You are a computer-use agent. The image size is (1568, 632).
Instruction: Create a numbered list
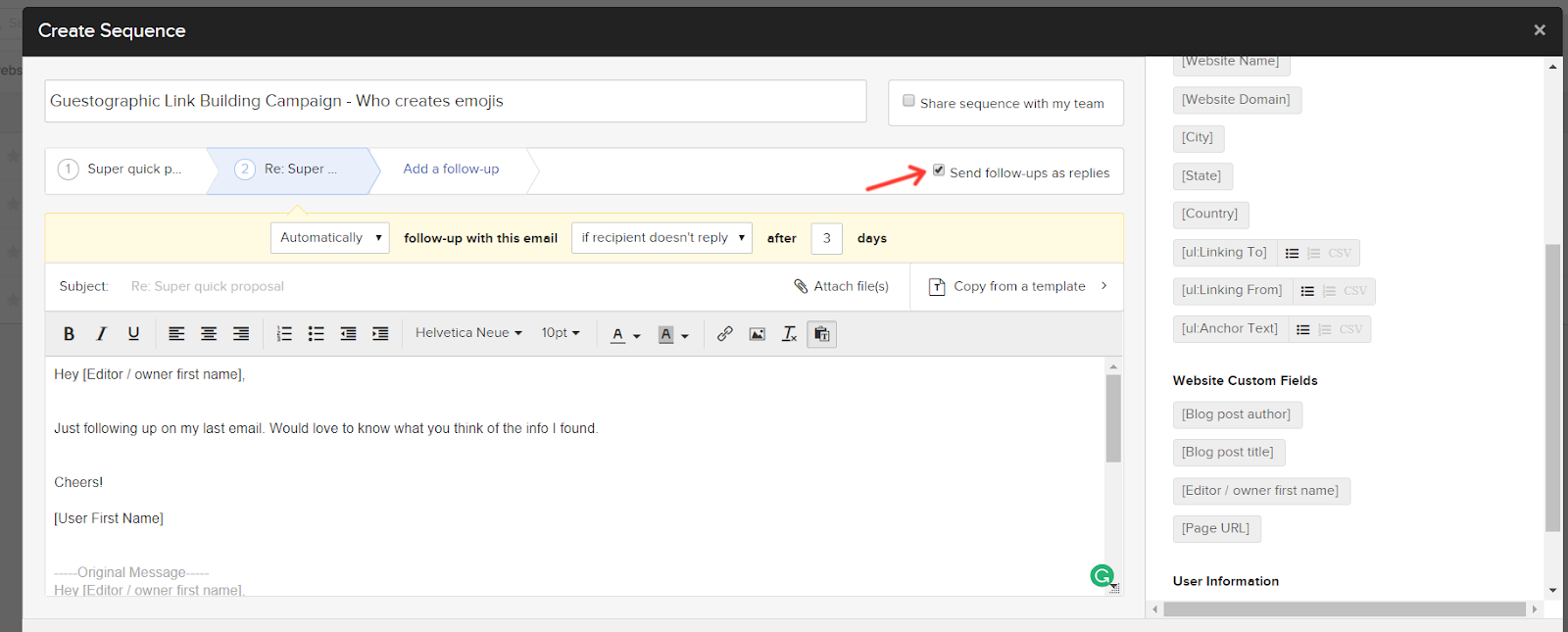click(284, 334)
